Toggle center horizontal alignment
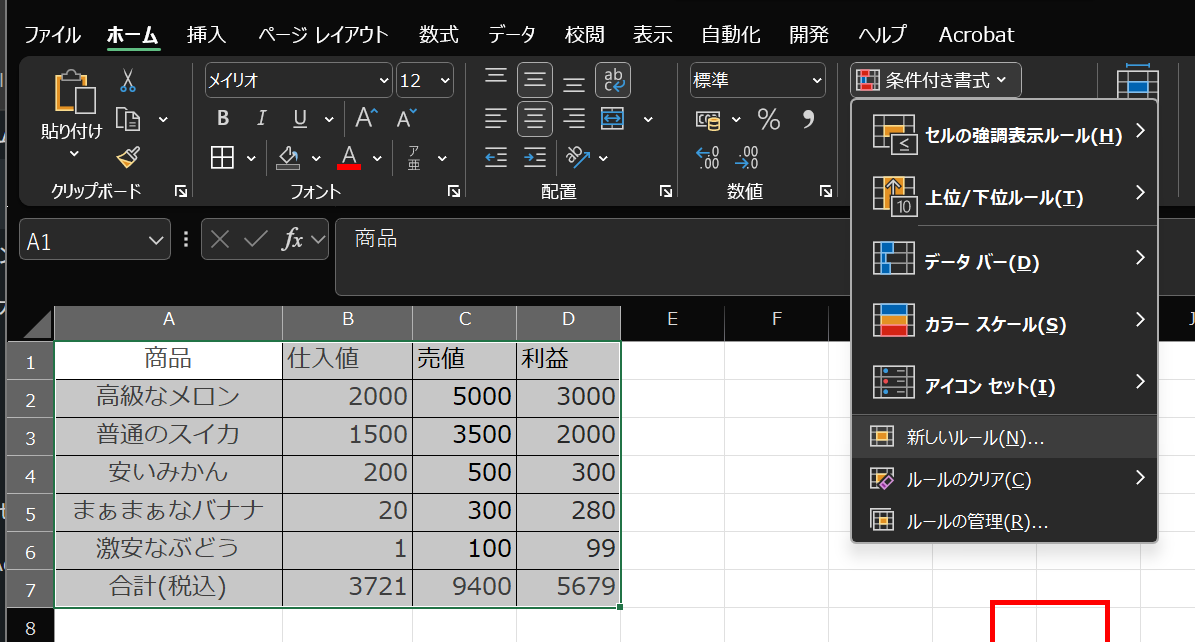This screenshot has width=1195, height=642. pyautogui.click(x=535, y=119)
